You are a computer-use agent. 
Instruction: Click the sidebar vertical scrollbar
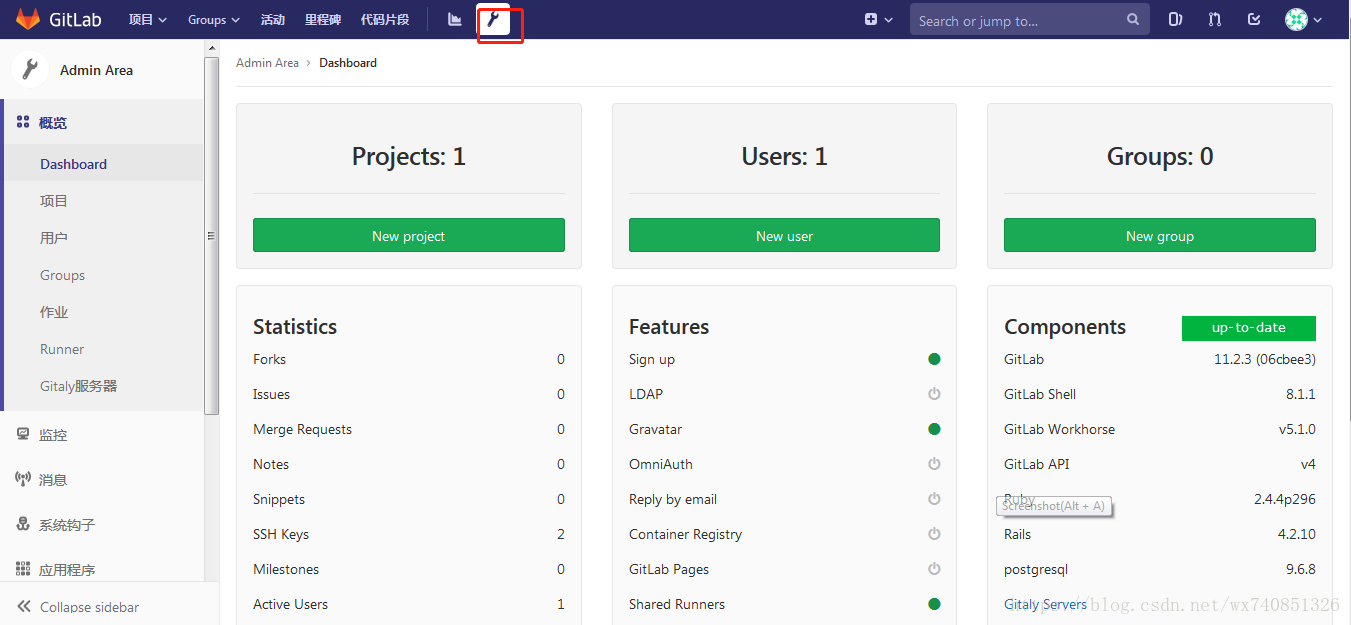click(211, 235)
